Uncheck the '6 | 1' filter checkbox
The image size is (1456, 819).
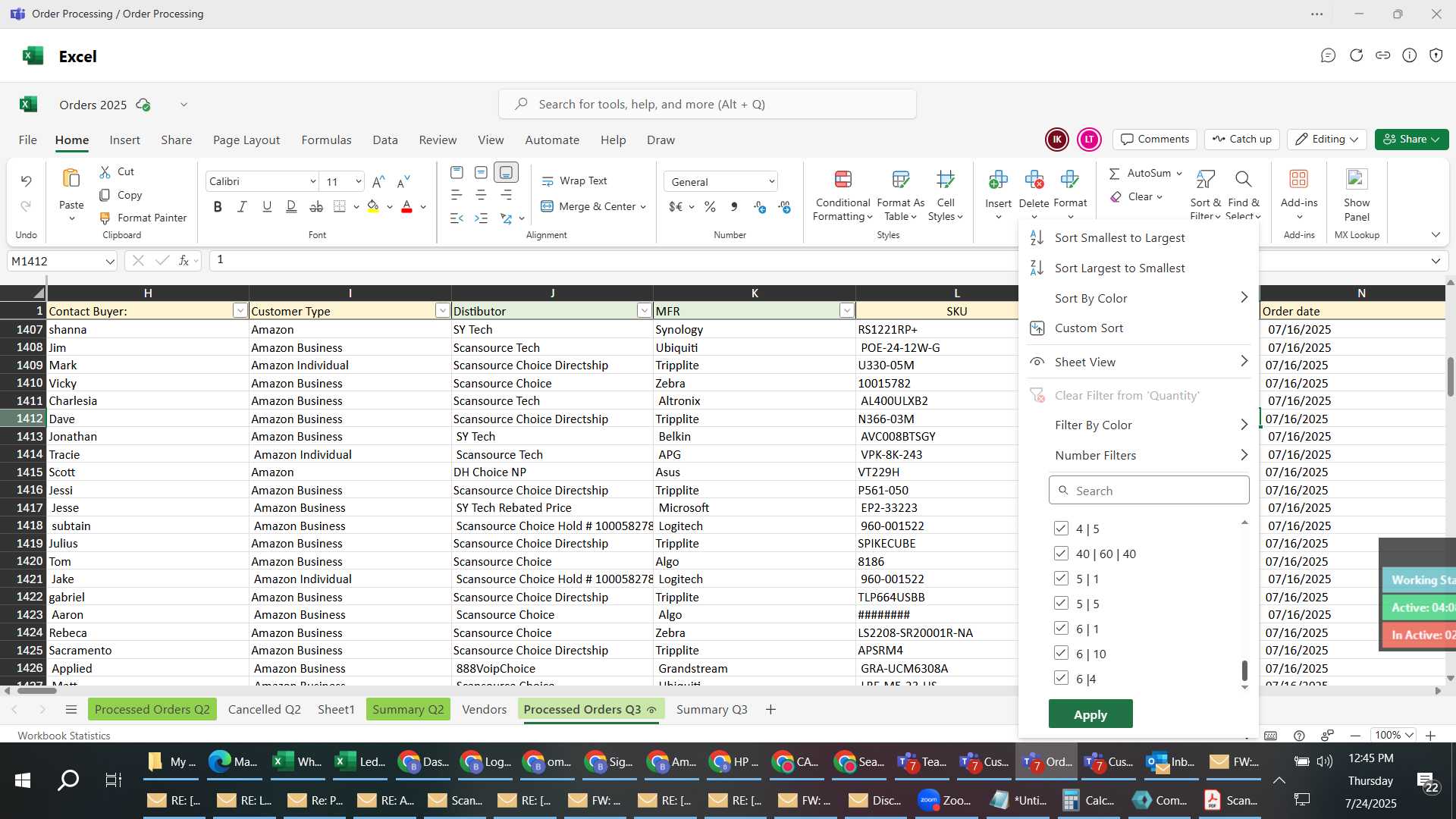point(1061,629)
